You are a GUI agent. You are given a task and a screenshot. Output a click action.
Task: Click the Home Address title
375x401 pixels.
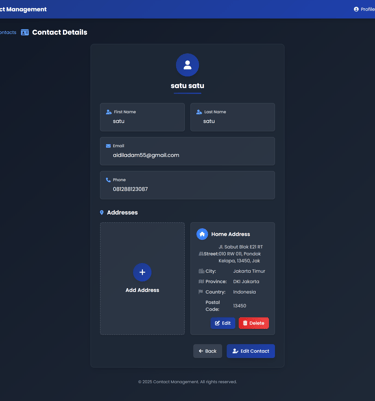click(231, 234)
